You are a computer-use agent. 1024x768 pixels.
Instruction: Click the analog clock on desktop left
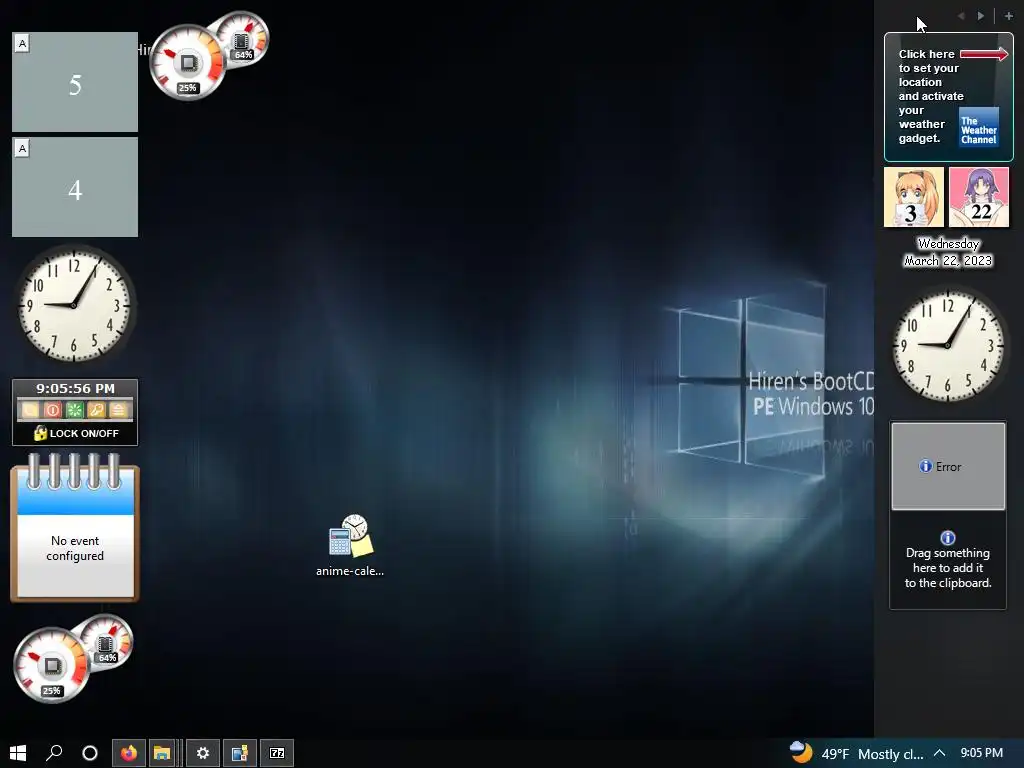coord(74,304)
